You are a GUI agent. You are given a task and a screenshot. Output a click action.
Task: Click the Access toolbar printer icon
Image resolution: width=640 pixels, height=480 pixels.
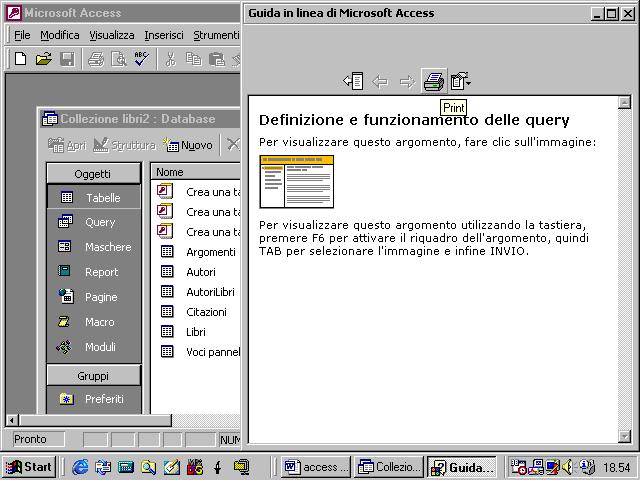pos(96,59)
